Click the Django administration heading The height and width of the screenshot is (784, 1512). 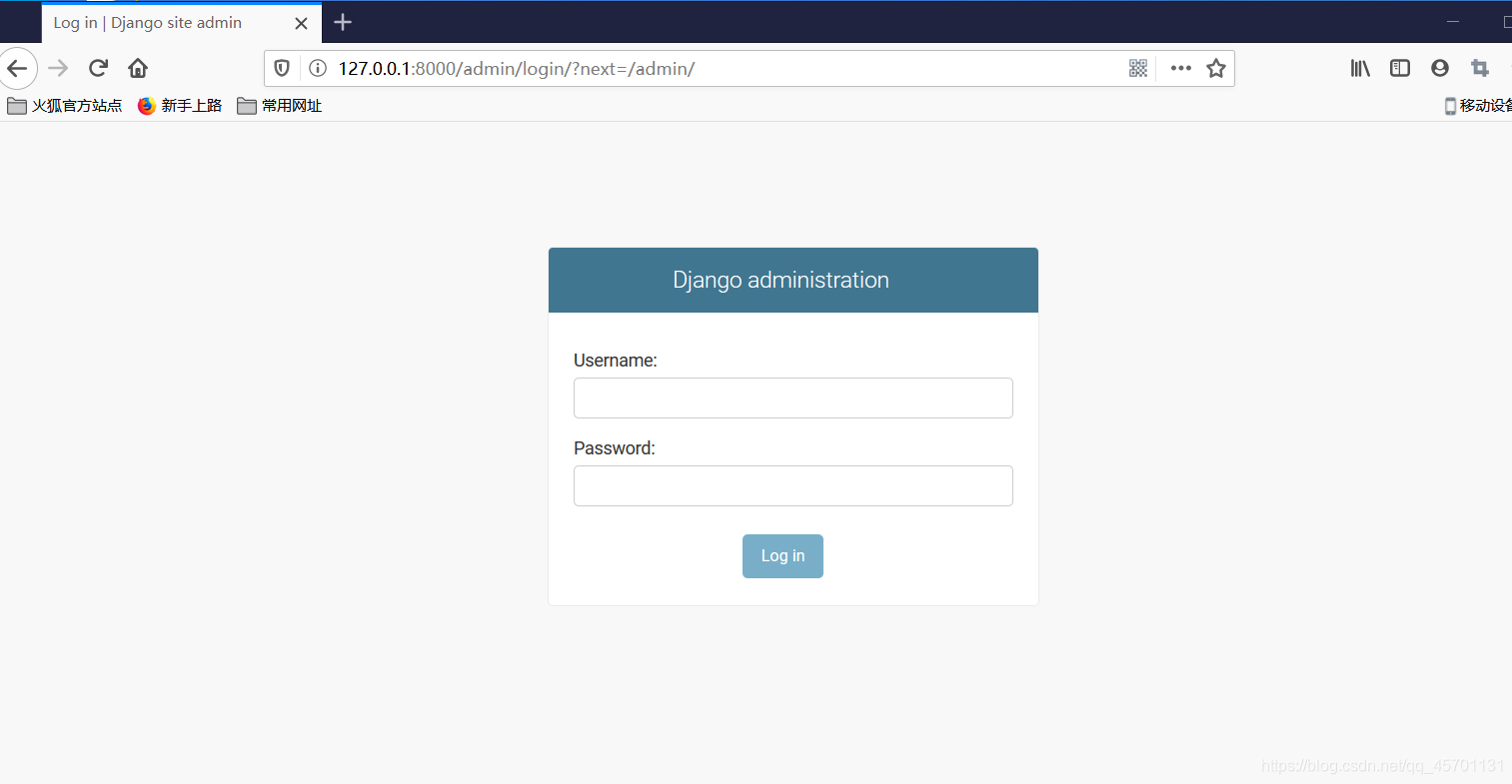click(x=781, y=281)
